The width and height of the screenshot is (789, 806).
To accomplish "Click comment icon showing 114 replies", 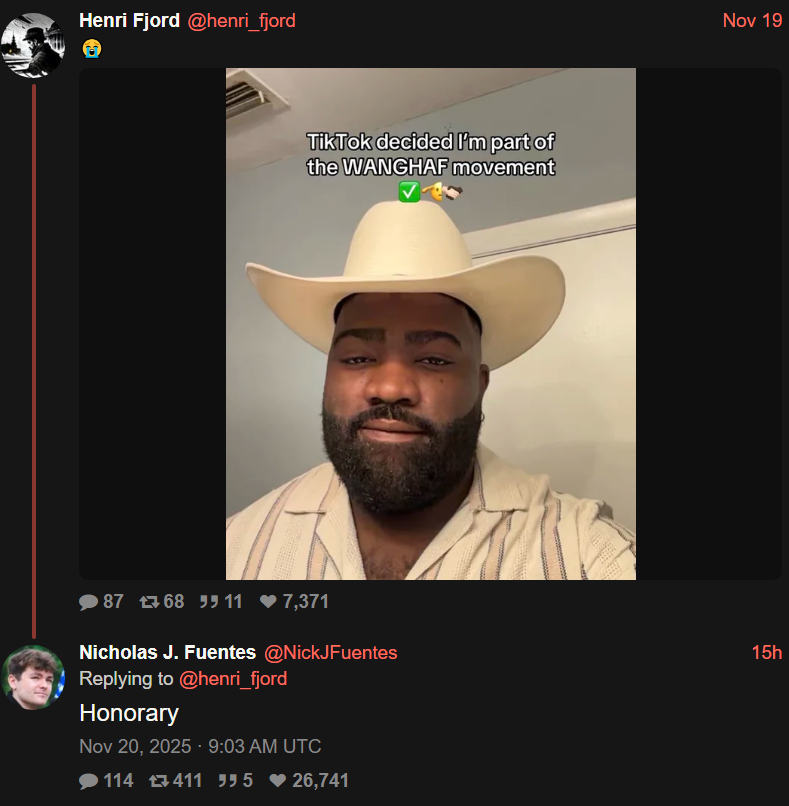I will point(88,780).
